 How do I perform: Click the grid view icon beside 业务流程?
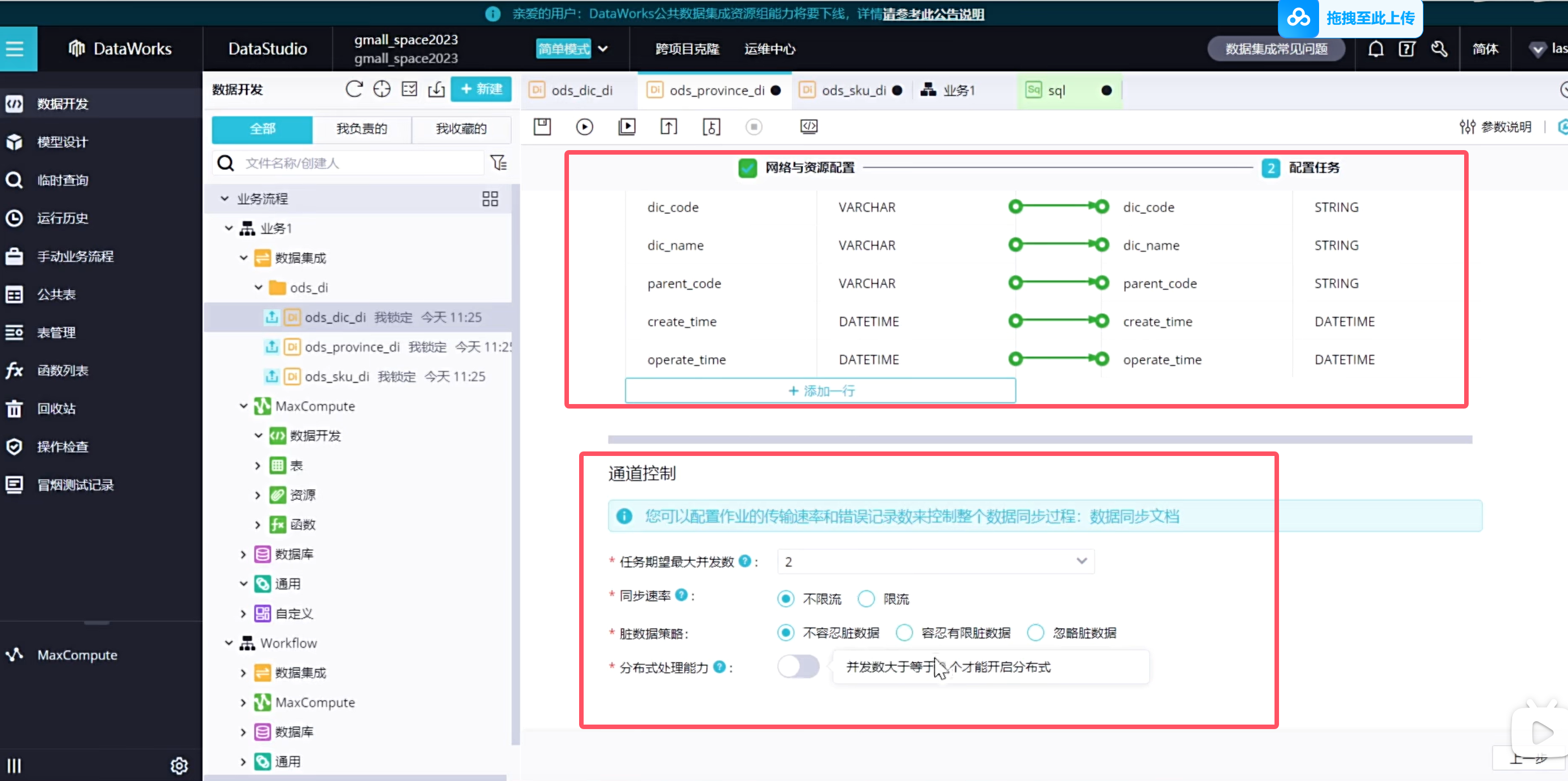coord(490,199)
